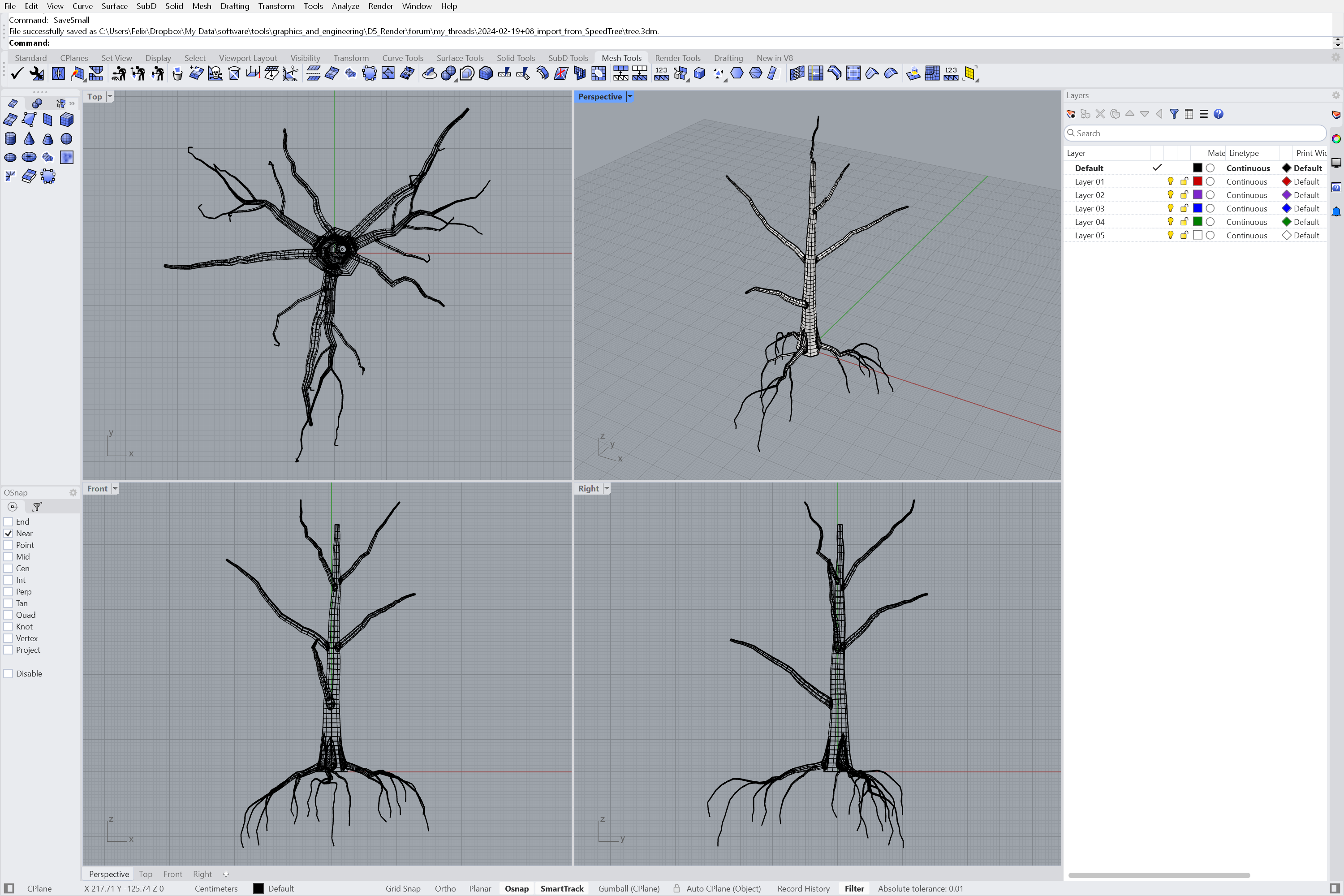Click the mesh cylinder icon in sidebar
Image resolution: width=1344 pixels, height=896 pixels.
(10, 138)
